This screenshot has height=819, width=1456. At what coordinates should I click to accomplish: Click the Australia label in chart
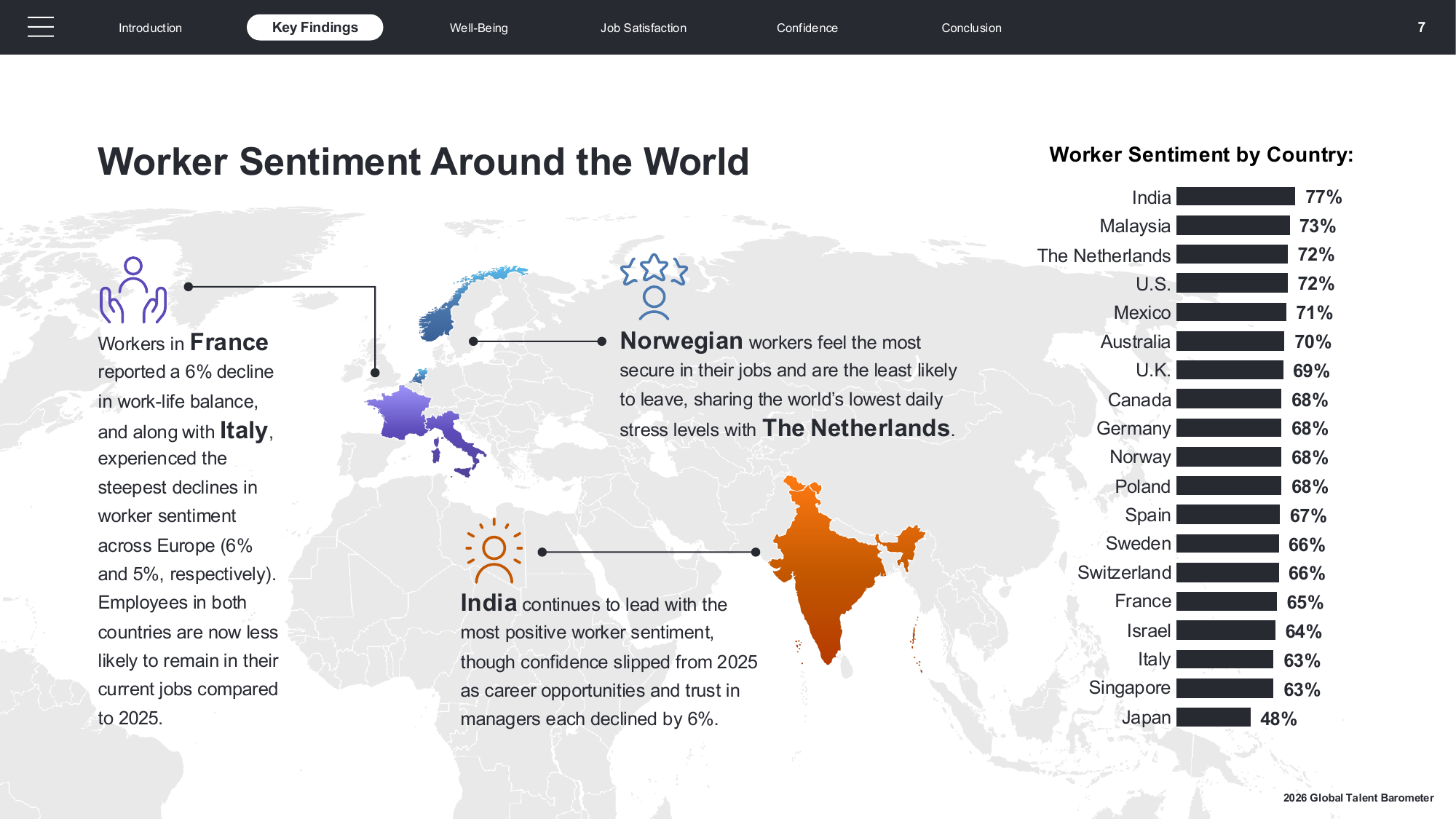click(x=1135, y=341)
